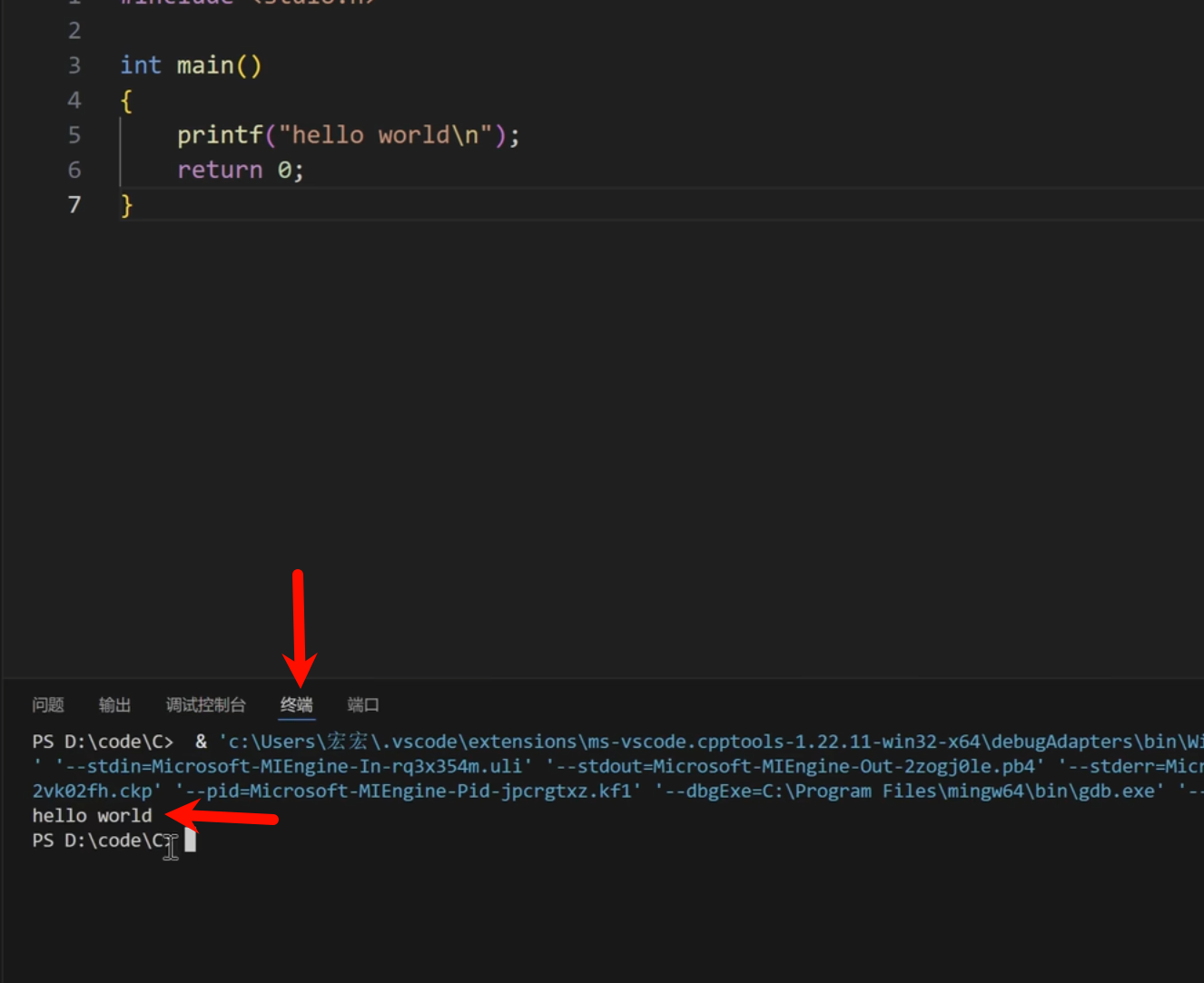This screenshot has height=983, width=1204.
Task: Click line number 3 in the gutter
Action: click(x=74, y=65)
